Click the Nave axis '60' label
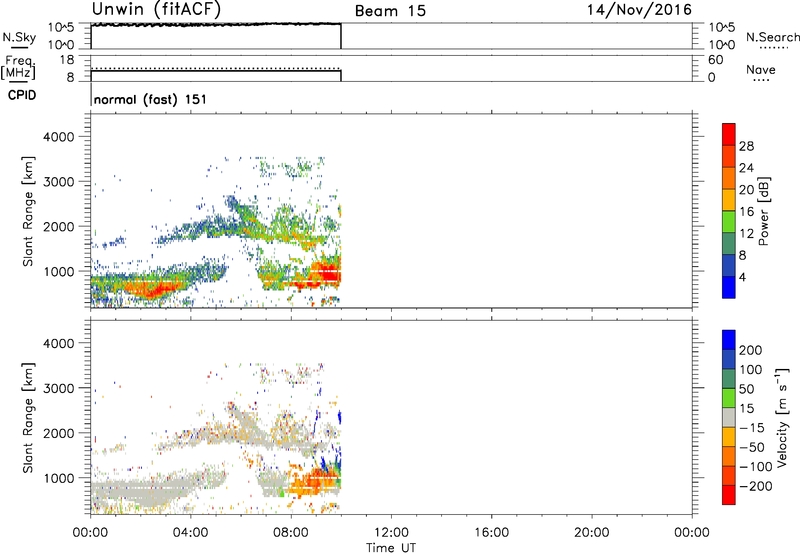Image resolution: width=800 pixels, height=554 pixels. [715, 60]
